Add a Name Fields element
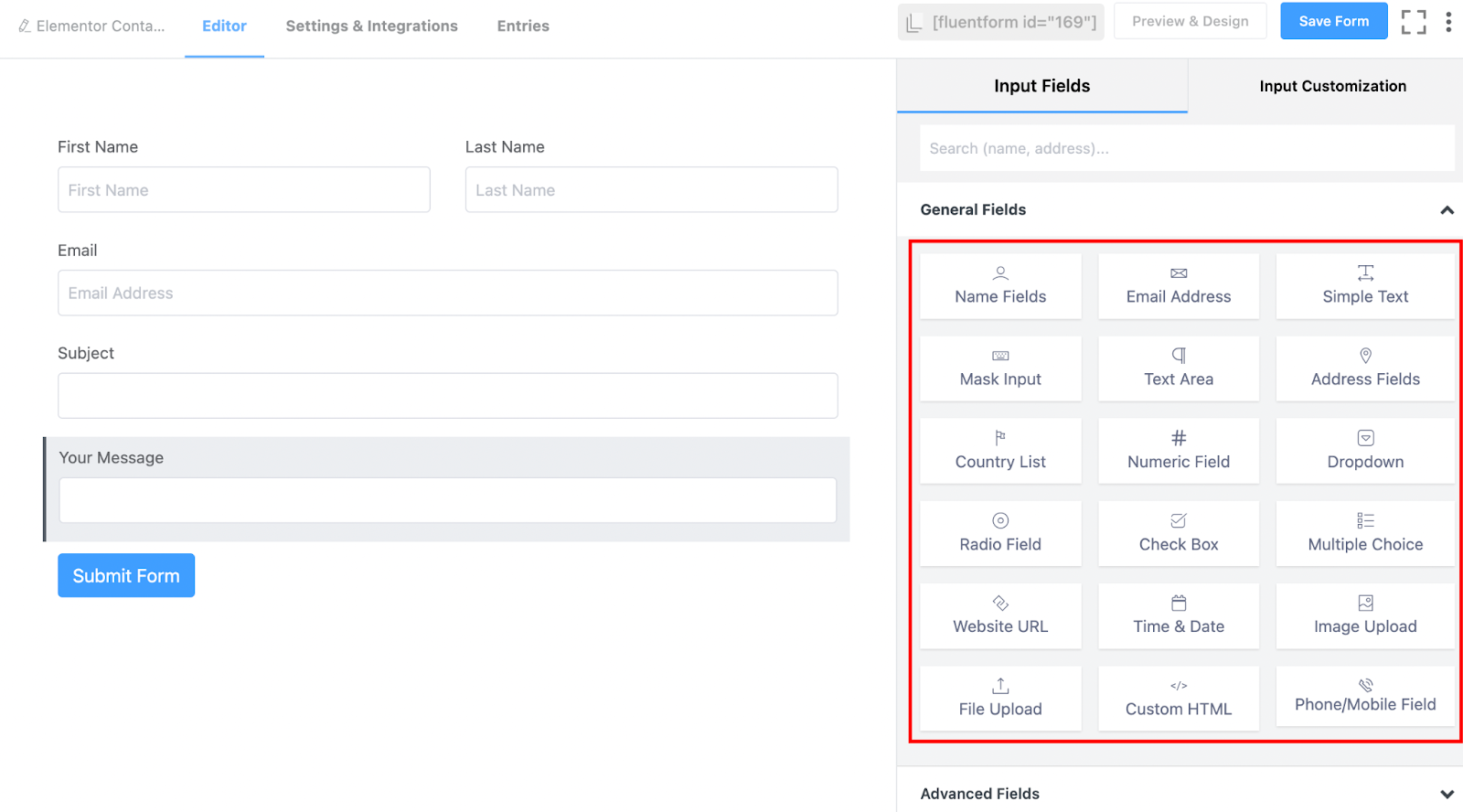The height and width of the screenshot is (812, 1463). pyautogui.click(x=1000, y=286)
